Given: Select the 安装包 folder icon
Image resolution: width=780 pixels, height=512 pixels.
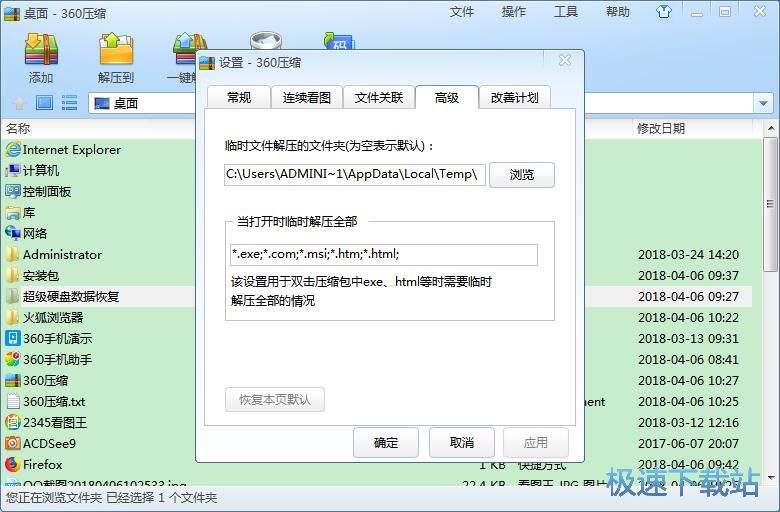Looking at the screenshot, I should (x=13, y=276).
